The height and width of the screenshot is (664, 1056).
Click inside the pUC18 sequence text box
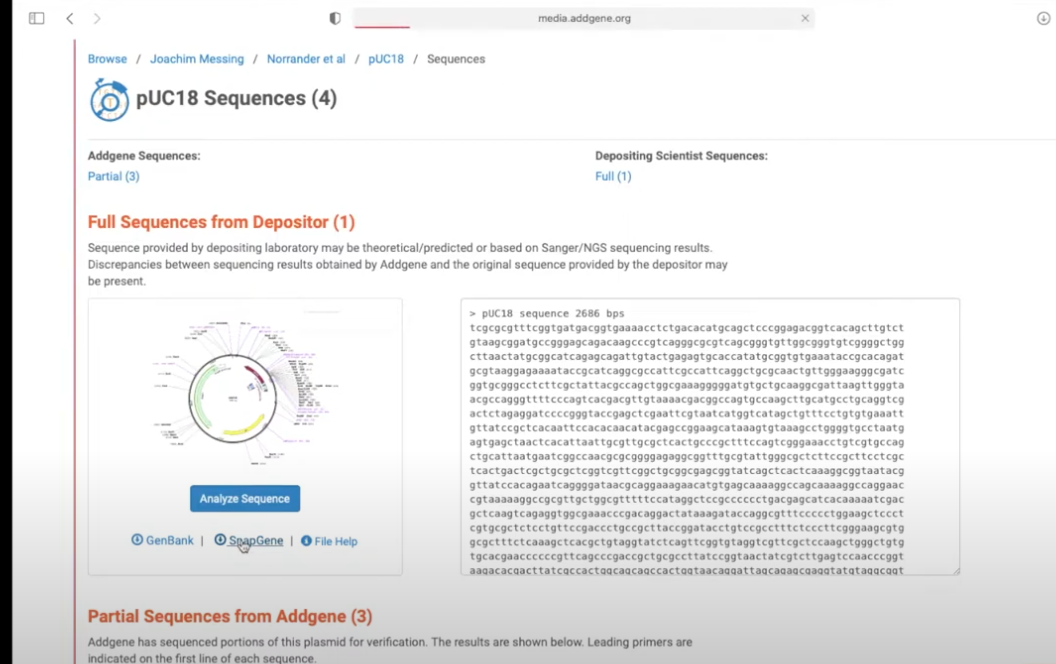pyautogui.click(x=710, y=436)
